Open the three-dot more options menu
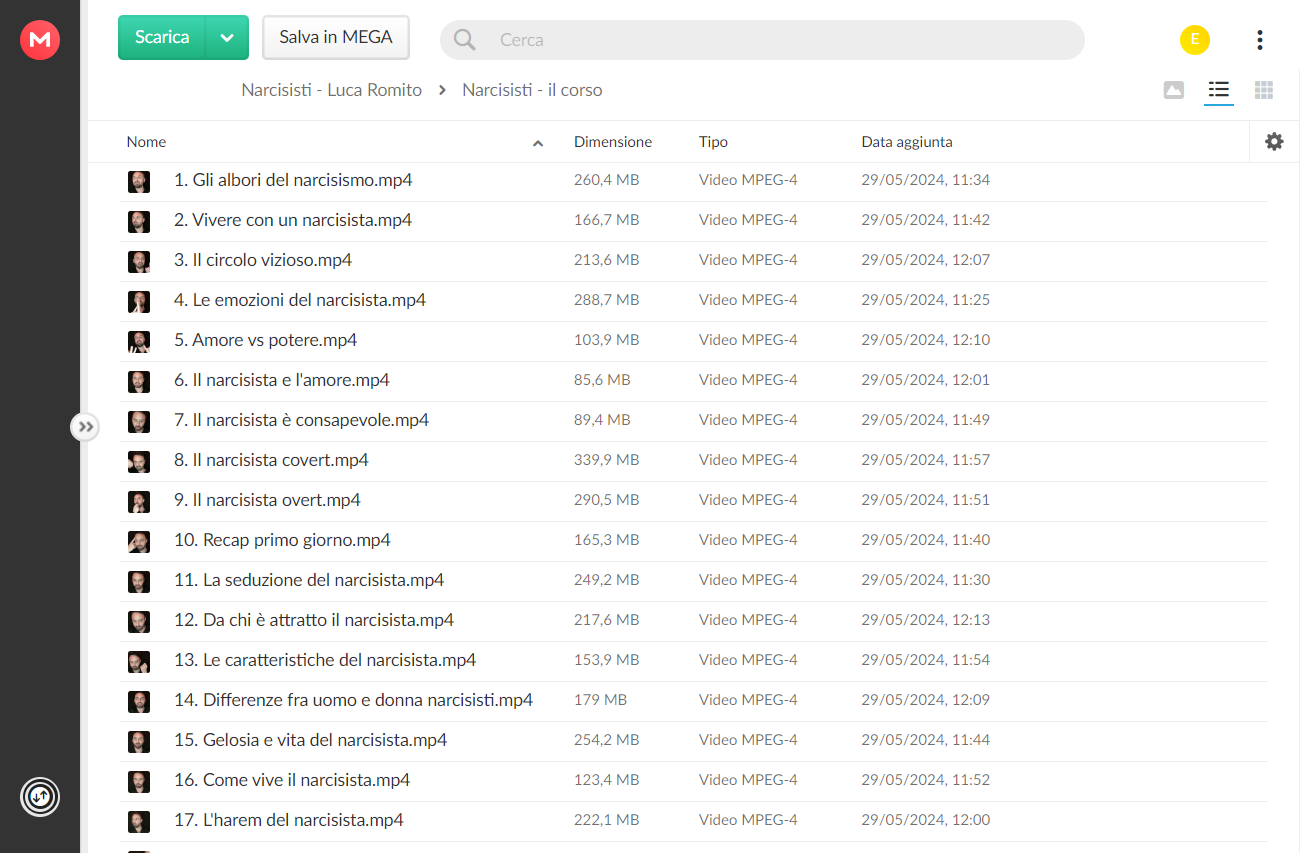The image size is (1300, 853). point(1259,40)
